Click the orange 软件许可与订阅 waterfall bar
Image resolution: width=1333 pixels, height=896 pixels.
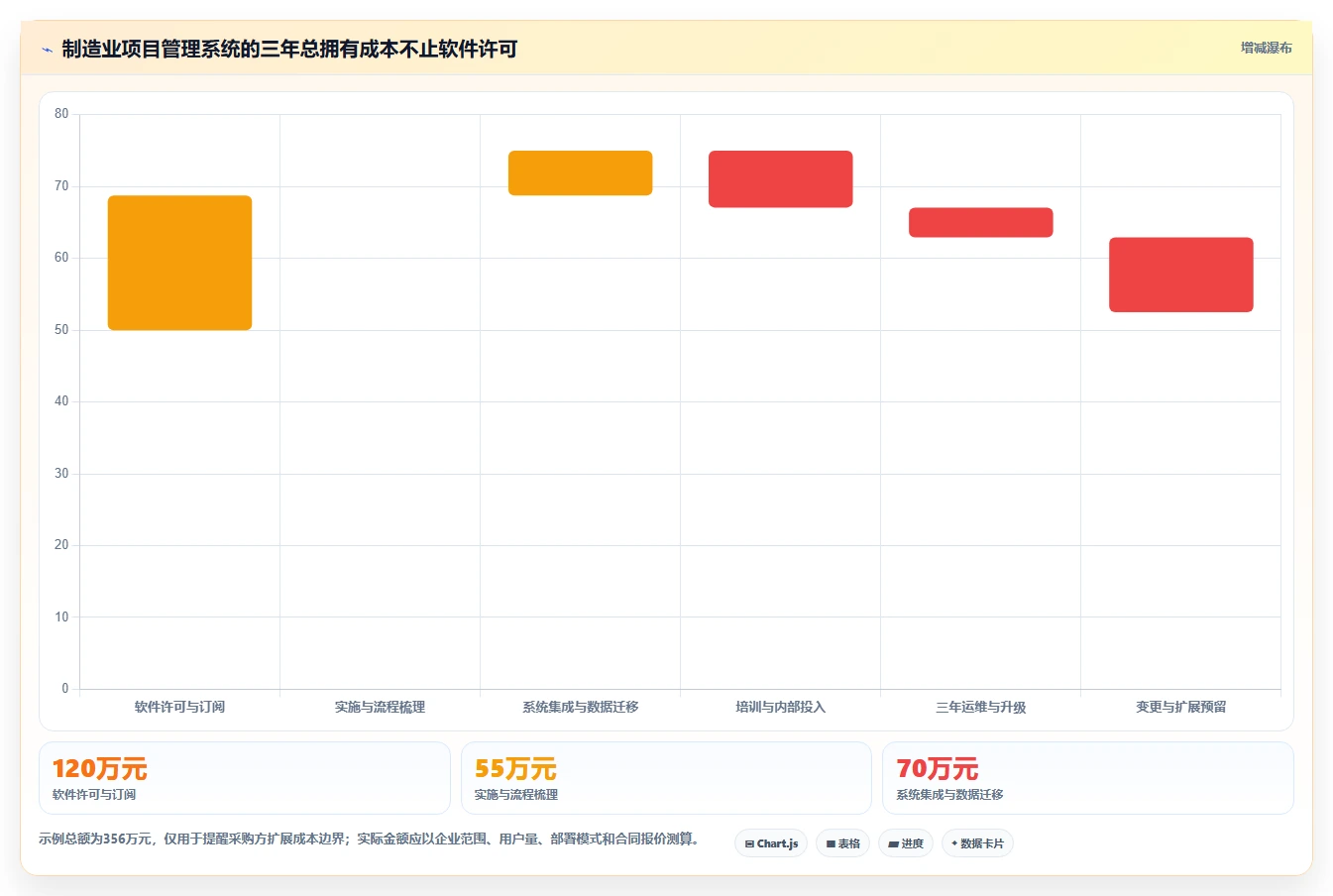pos(179,263)
